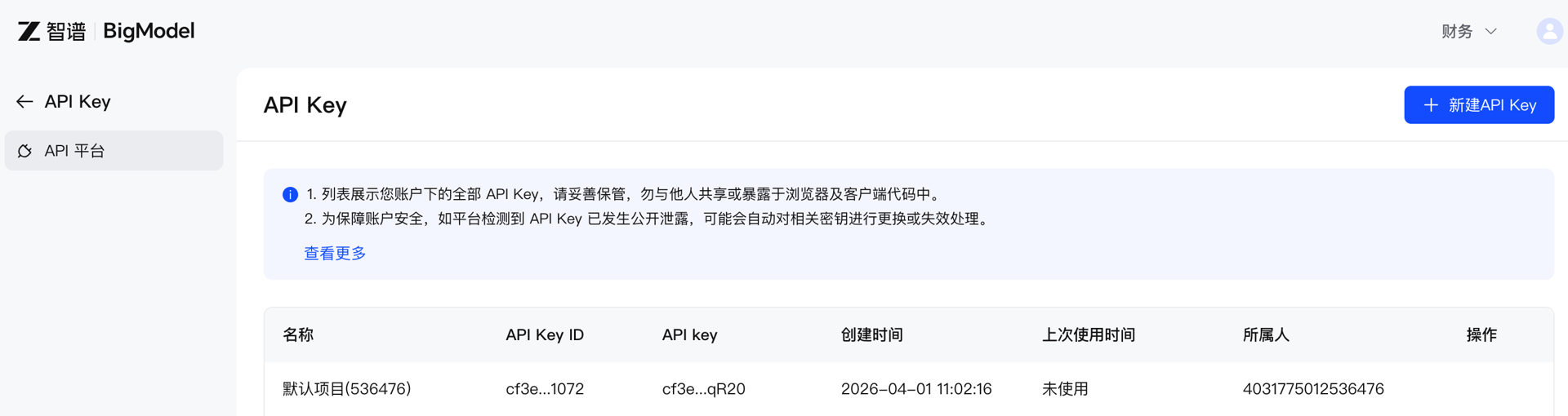Click the blue info icon in notice

(290, 194)
